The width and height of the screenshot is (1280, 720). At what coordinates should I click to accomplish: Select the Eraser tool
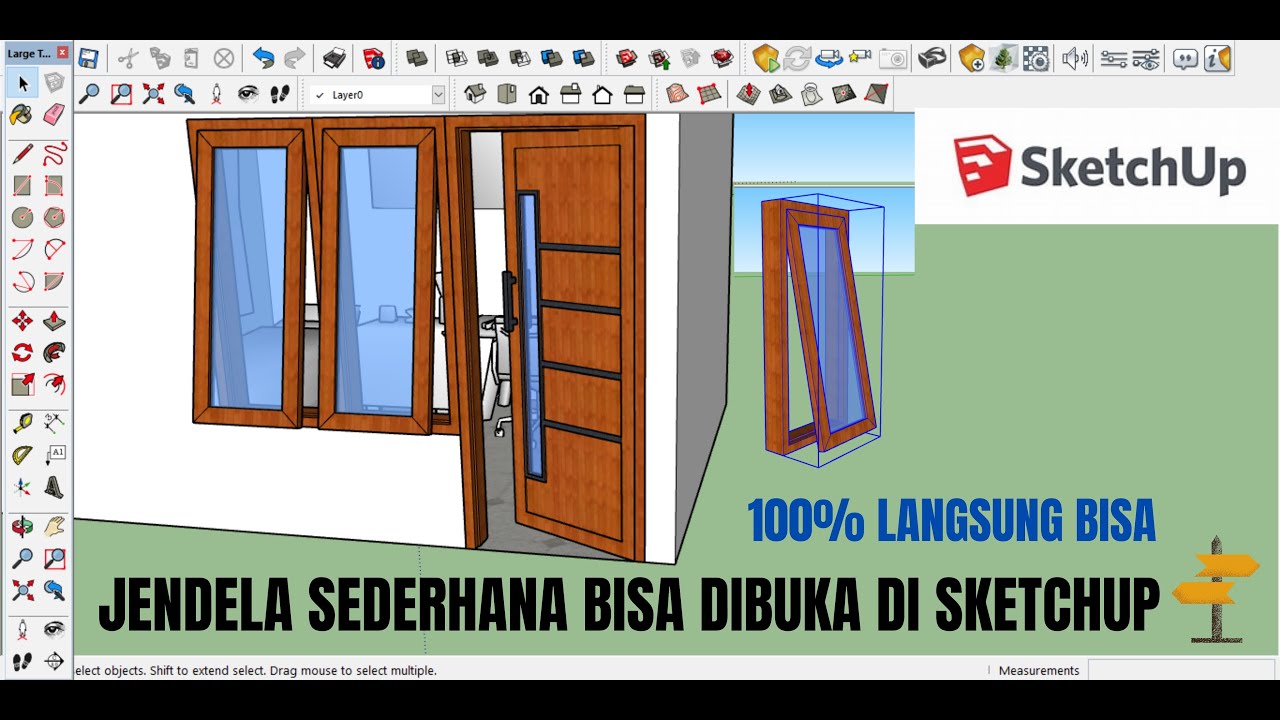point(54,114)
